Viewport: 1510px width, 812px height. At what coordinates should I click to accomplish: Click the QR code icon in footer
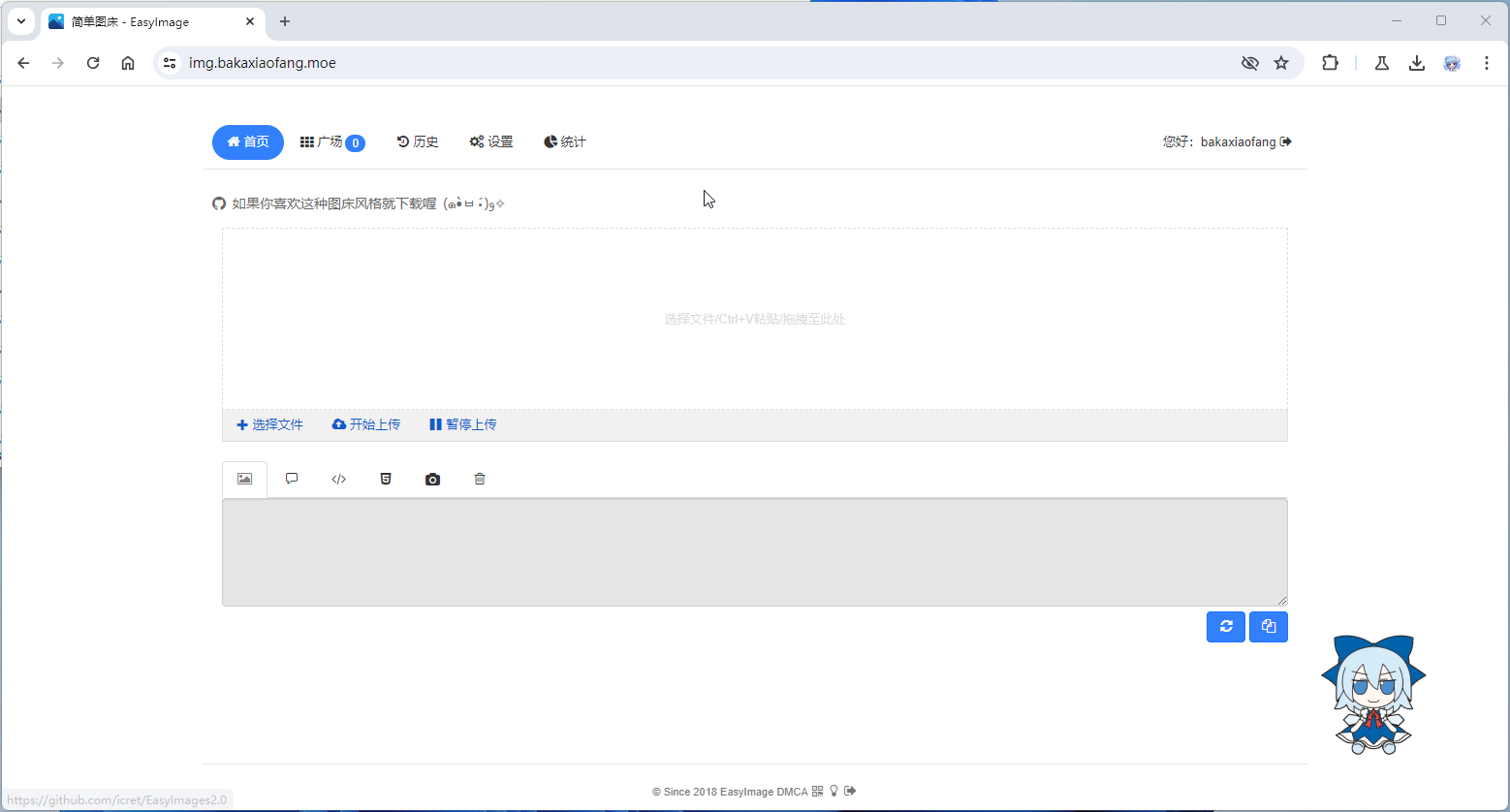(817, 792)
